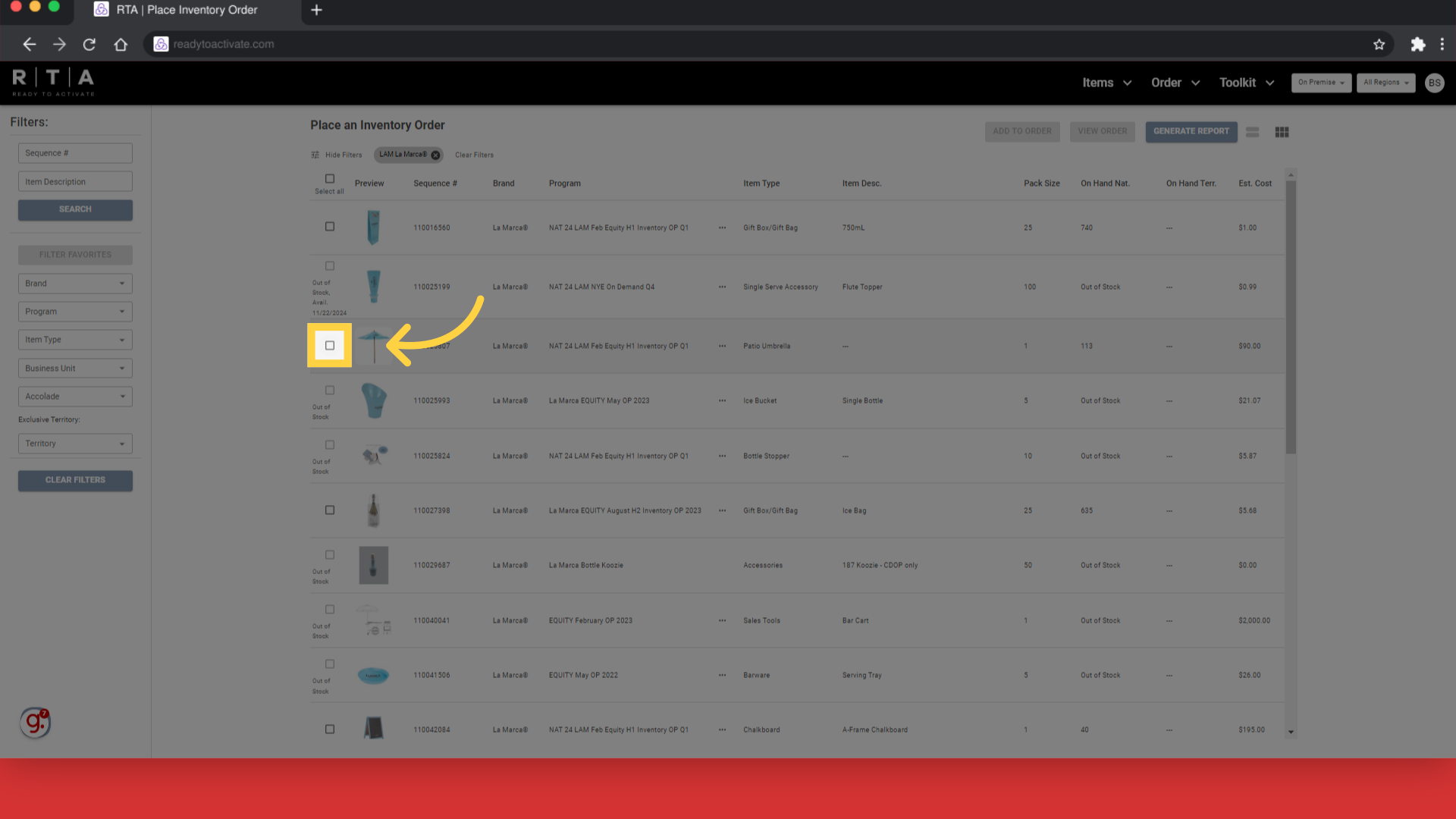Click the Hide Filters link

pos(344,155)
